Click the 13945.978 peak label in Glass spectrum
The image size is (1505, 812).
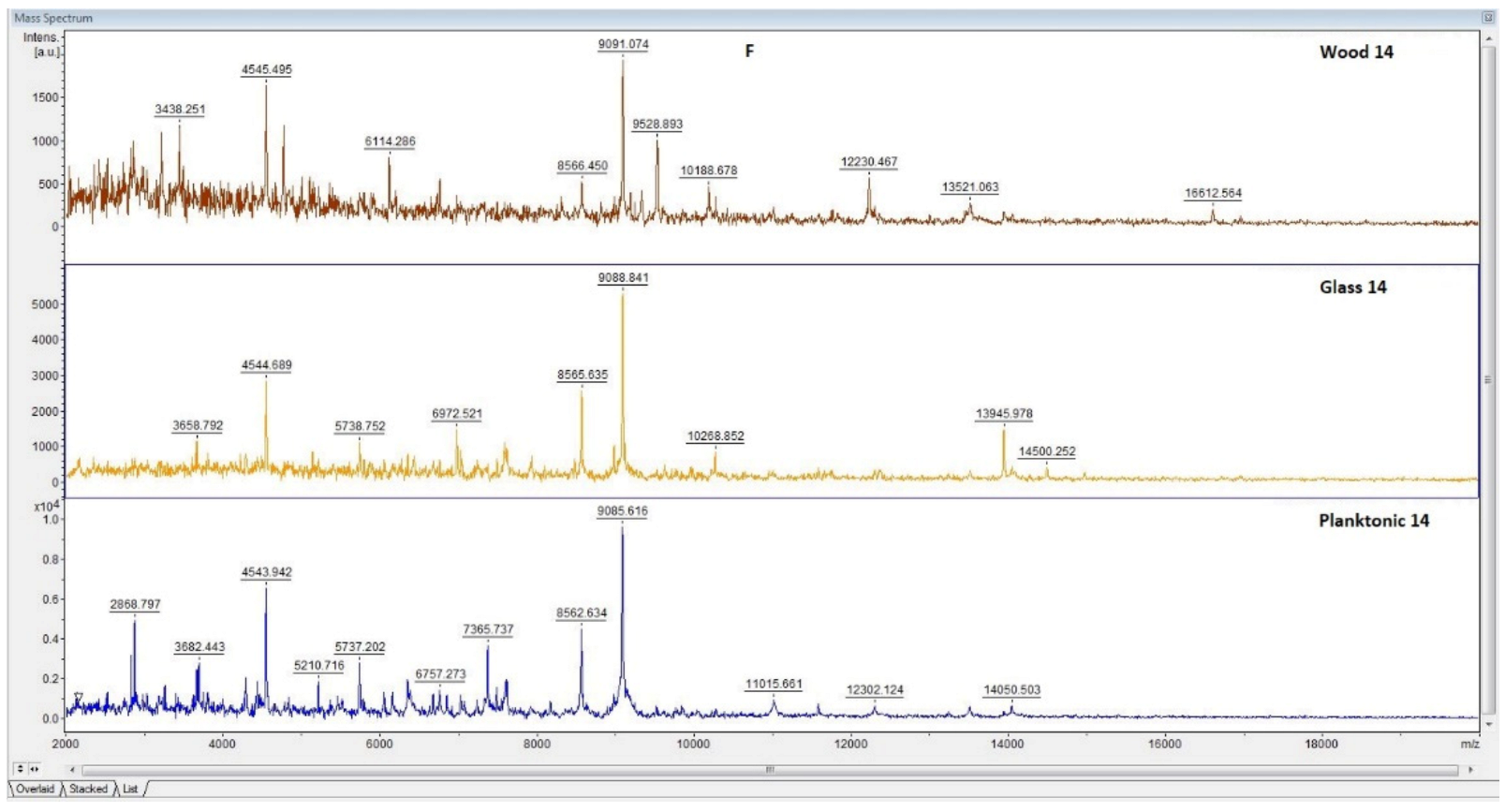point(1004,413)
